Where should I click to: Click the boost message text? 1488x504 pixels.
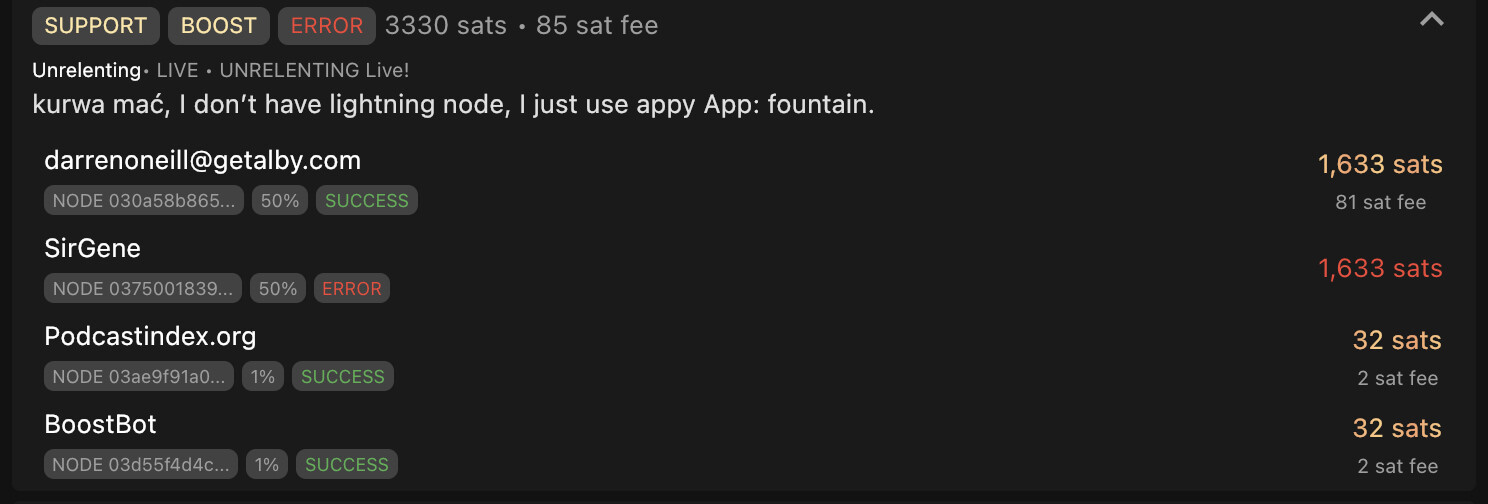453,104
